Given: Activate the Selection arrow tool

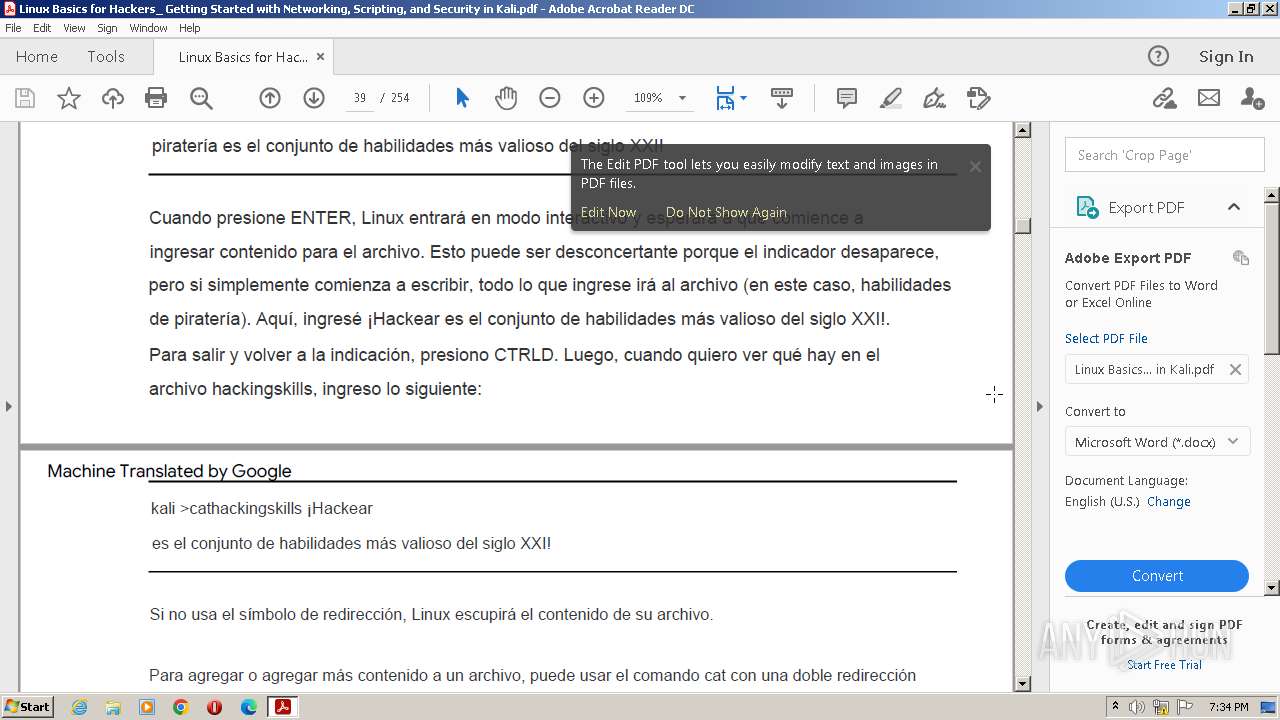Looking at the screenshot, I should point(462,98).
